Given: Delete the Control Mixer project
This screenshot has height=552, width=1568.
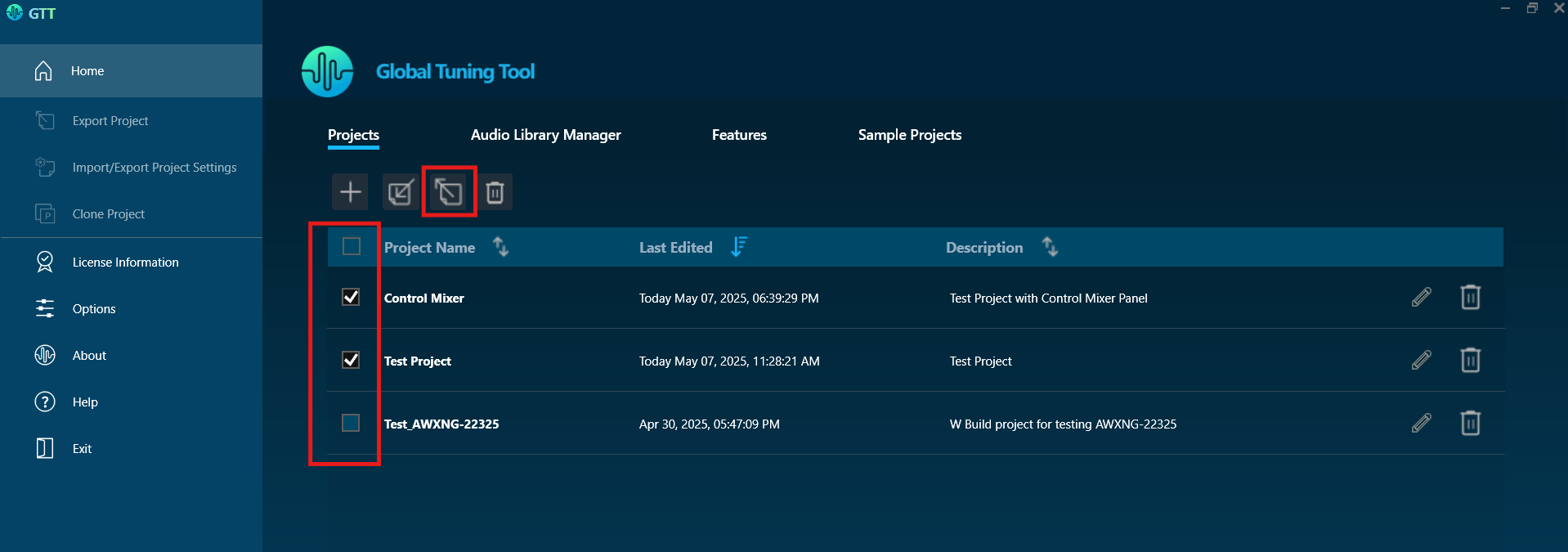Looking at the screenshot, I should pos(1470,298).
